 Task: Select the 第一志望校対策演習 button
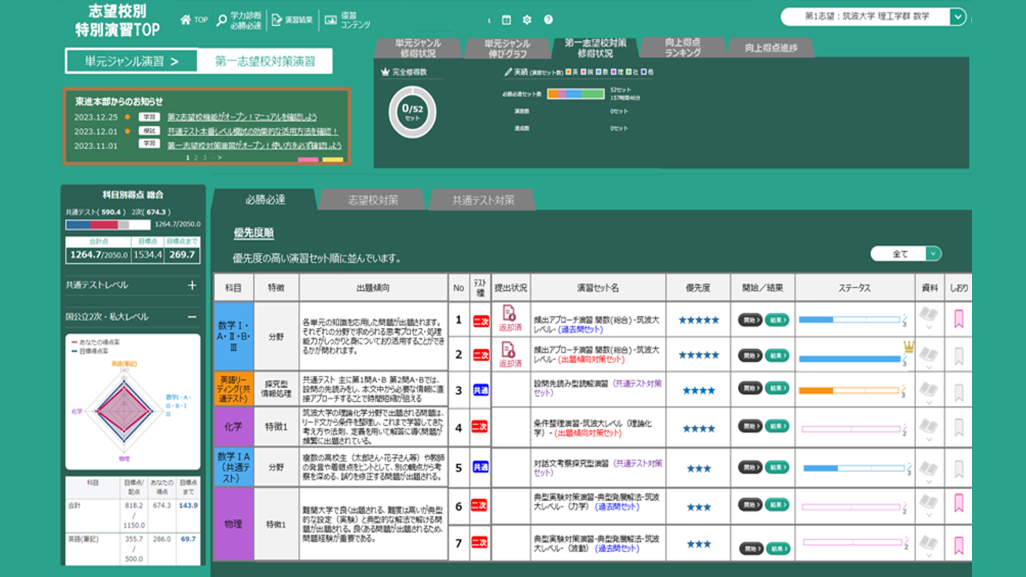click(265, 61)
